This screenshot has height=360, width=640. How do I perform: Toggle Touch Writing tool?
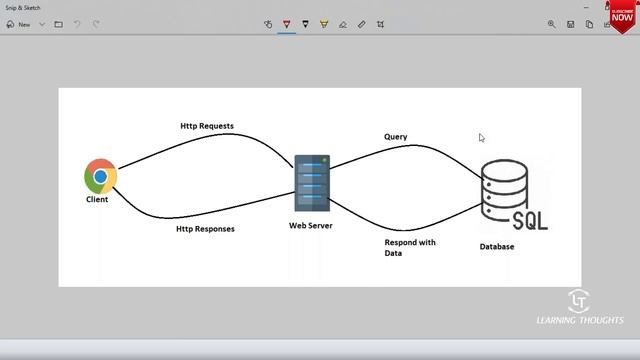pos(268,24)
